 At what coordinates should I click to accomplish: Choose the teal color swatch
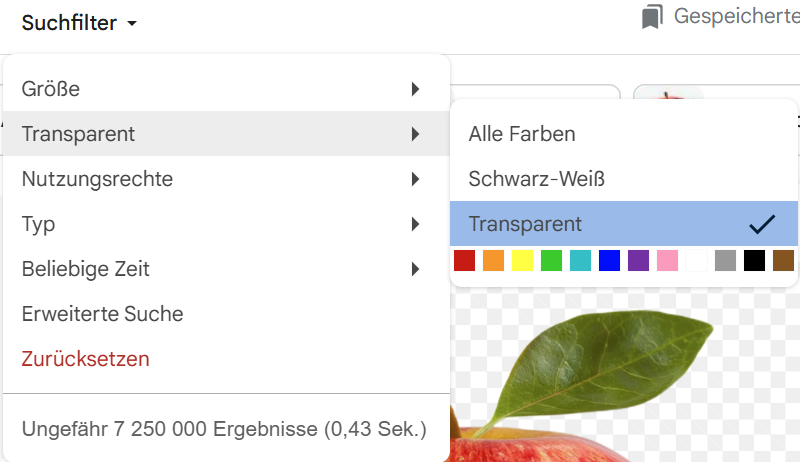[x=580, y=261]
